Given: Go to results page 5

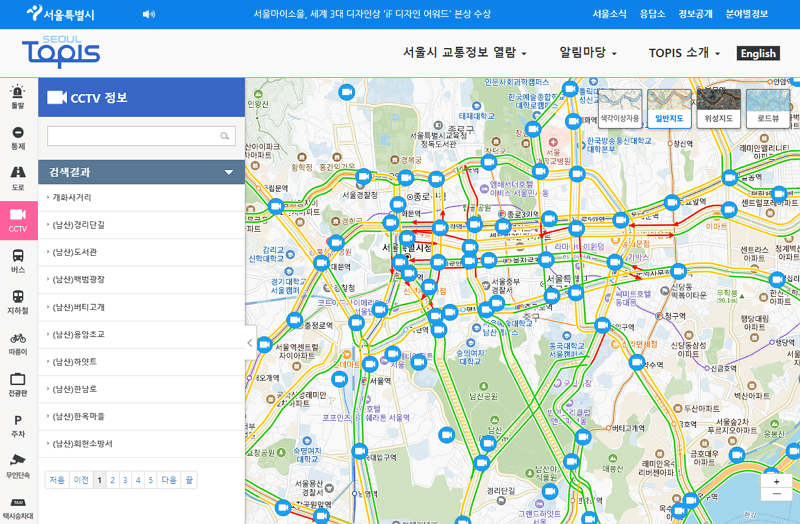Looking at the screenshot, I should tap(151, 480).
